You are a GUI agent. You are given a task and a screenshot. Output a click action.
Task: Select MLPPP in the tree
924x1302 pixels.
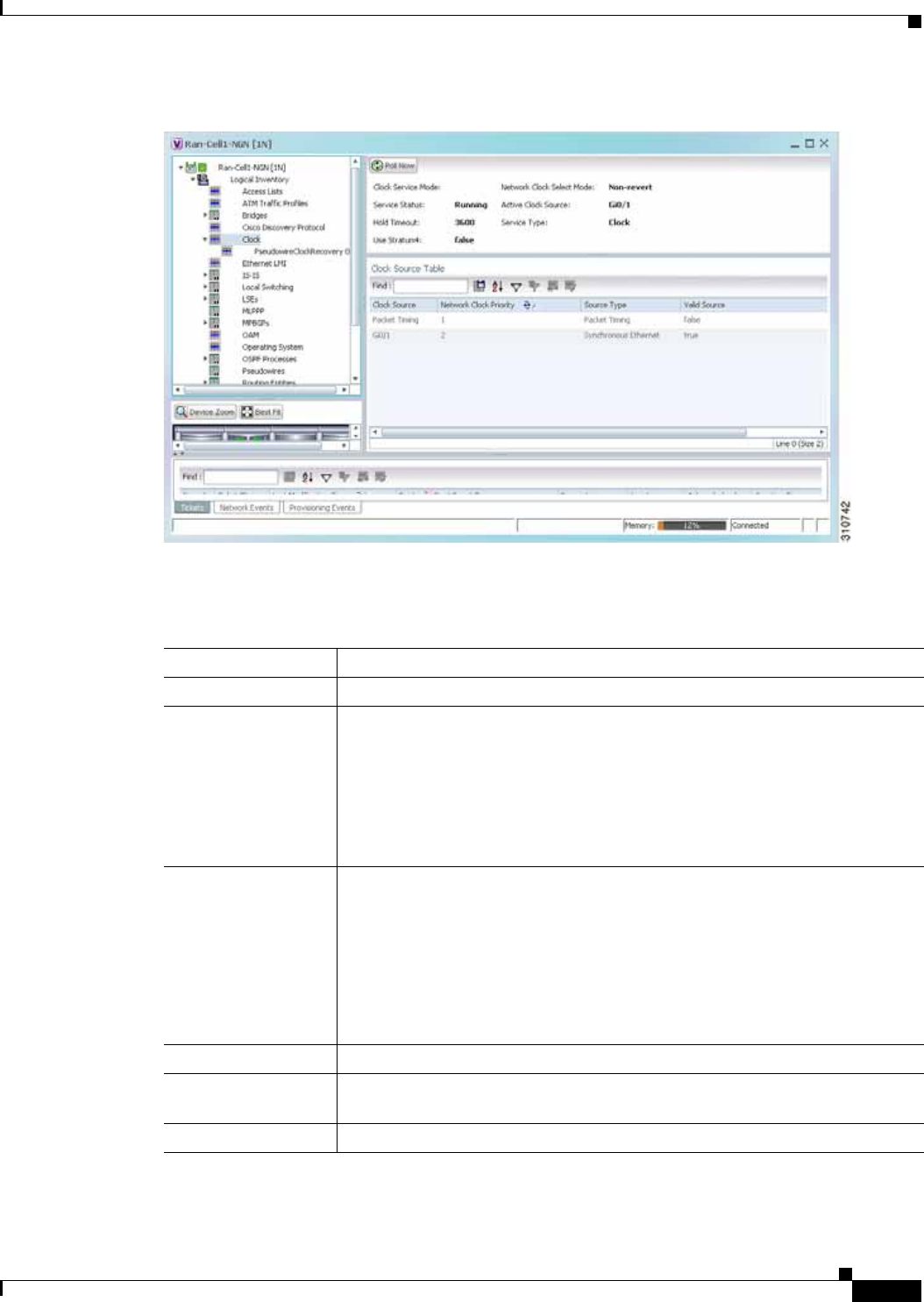[253, 311]
